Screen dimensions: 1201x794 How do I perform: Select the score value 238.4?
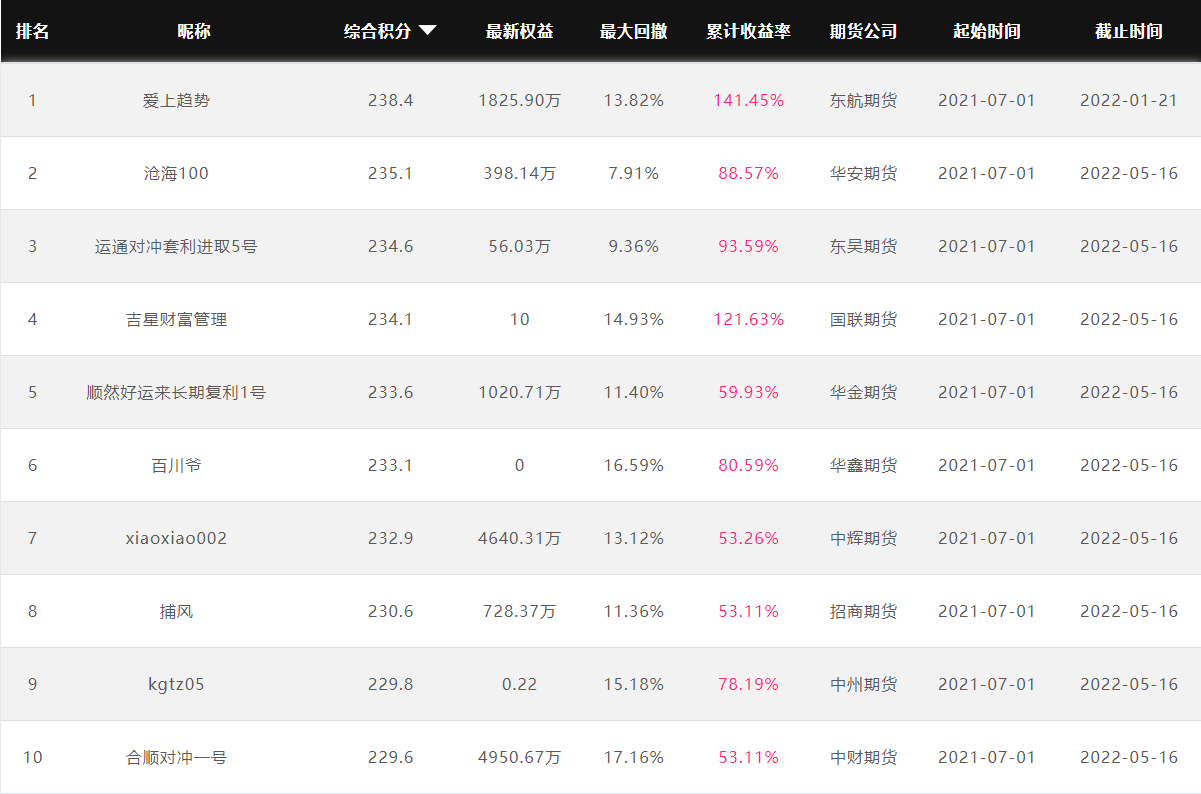(x=391, y=100)
